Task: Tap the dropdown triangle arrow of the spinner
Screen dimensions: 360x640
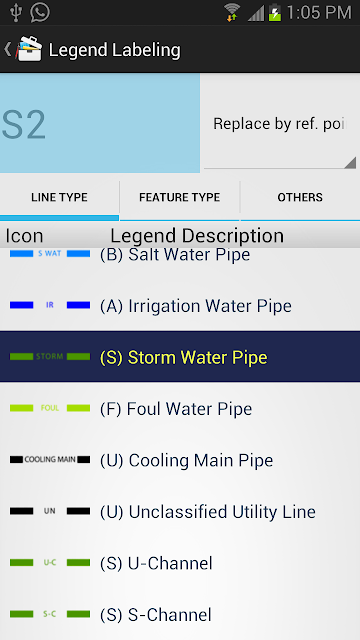Action: click(x=350, y=162)
